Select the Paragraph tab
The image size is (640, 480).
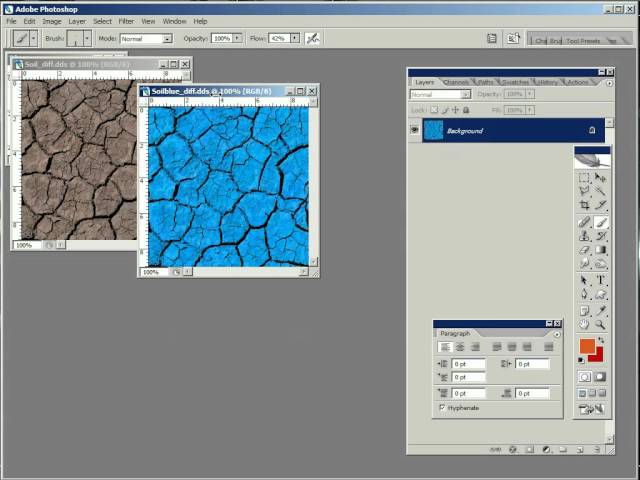(455, 333)
